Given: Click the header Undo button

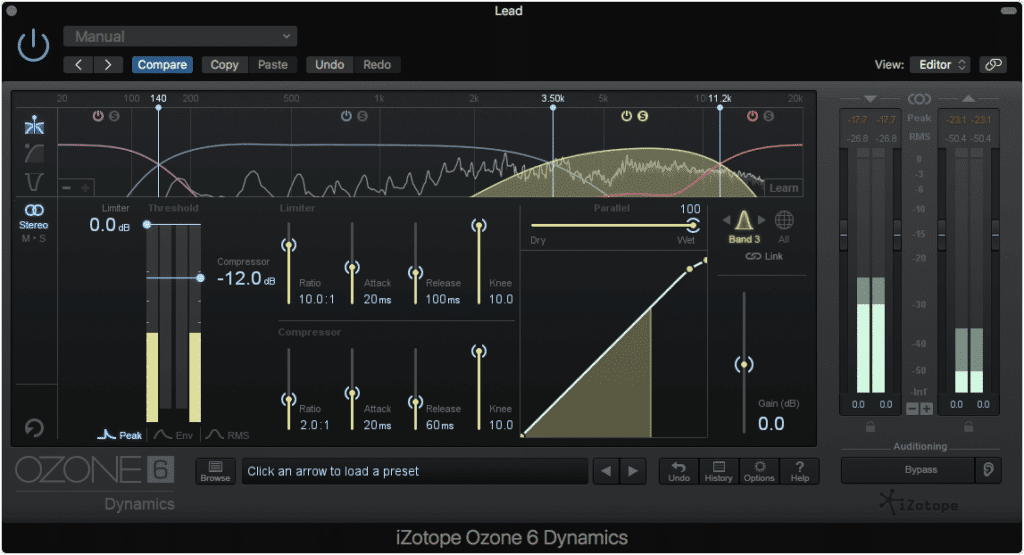Looking at the screenshot, I should point(329,65).
